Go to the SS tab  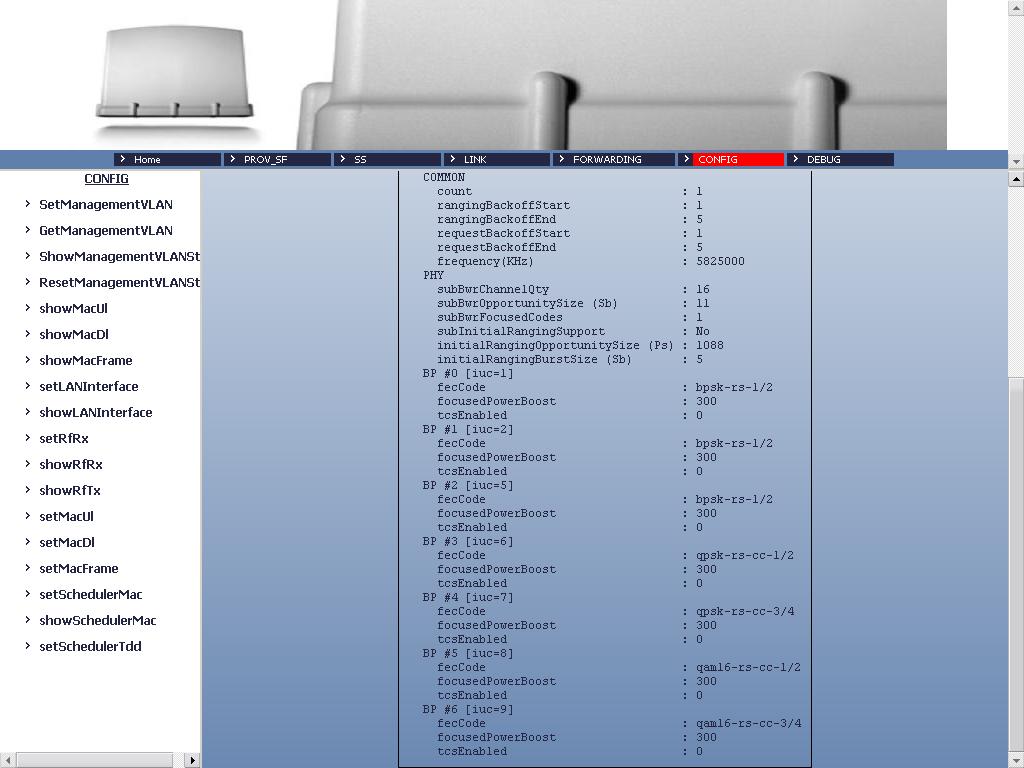(x=387, y=159)
